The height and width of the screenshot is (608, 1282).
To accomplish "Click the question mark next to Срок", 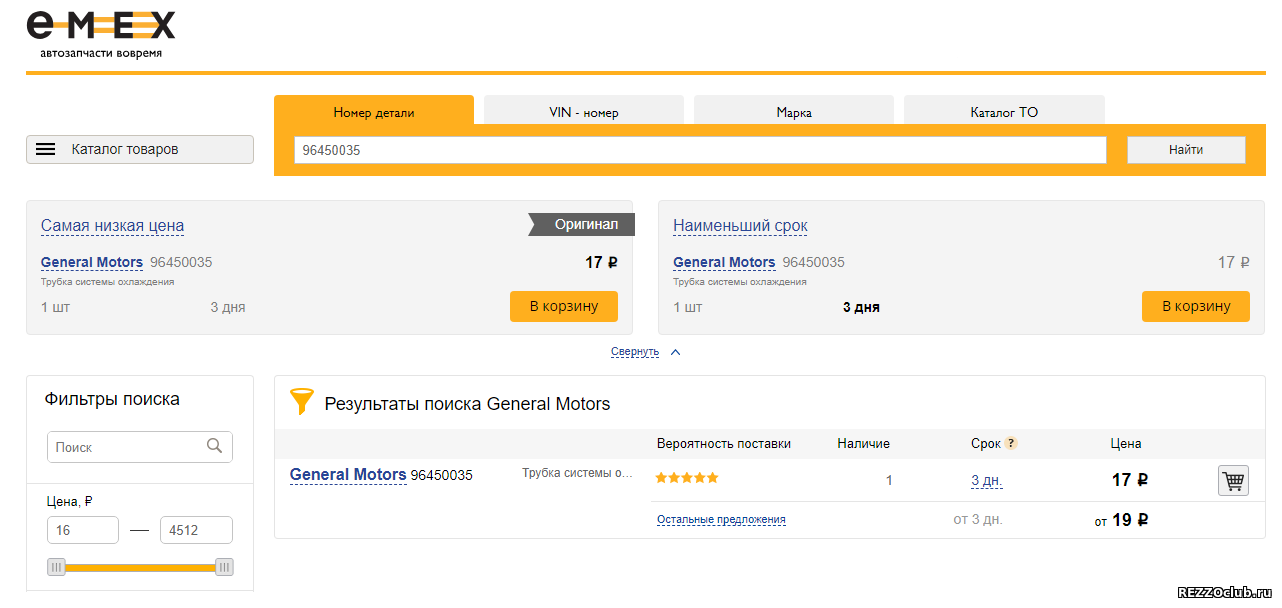I will click(1011, 443).
